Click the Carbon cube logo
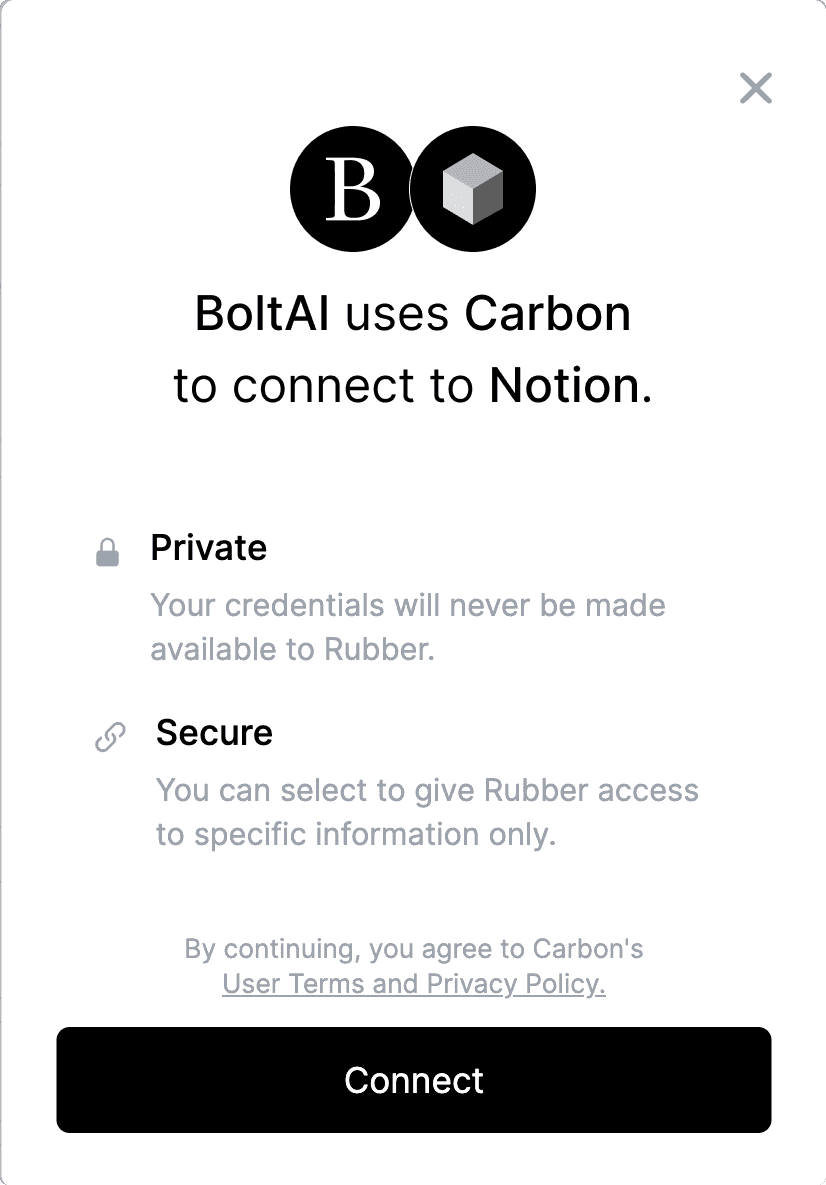826x1185 pixels. [473, 189]
